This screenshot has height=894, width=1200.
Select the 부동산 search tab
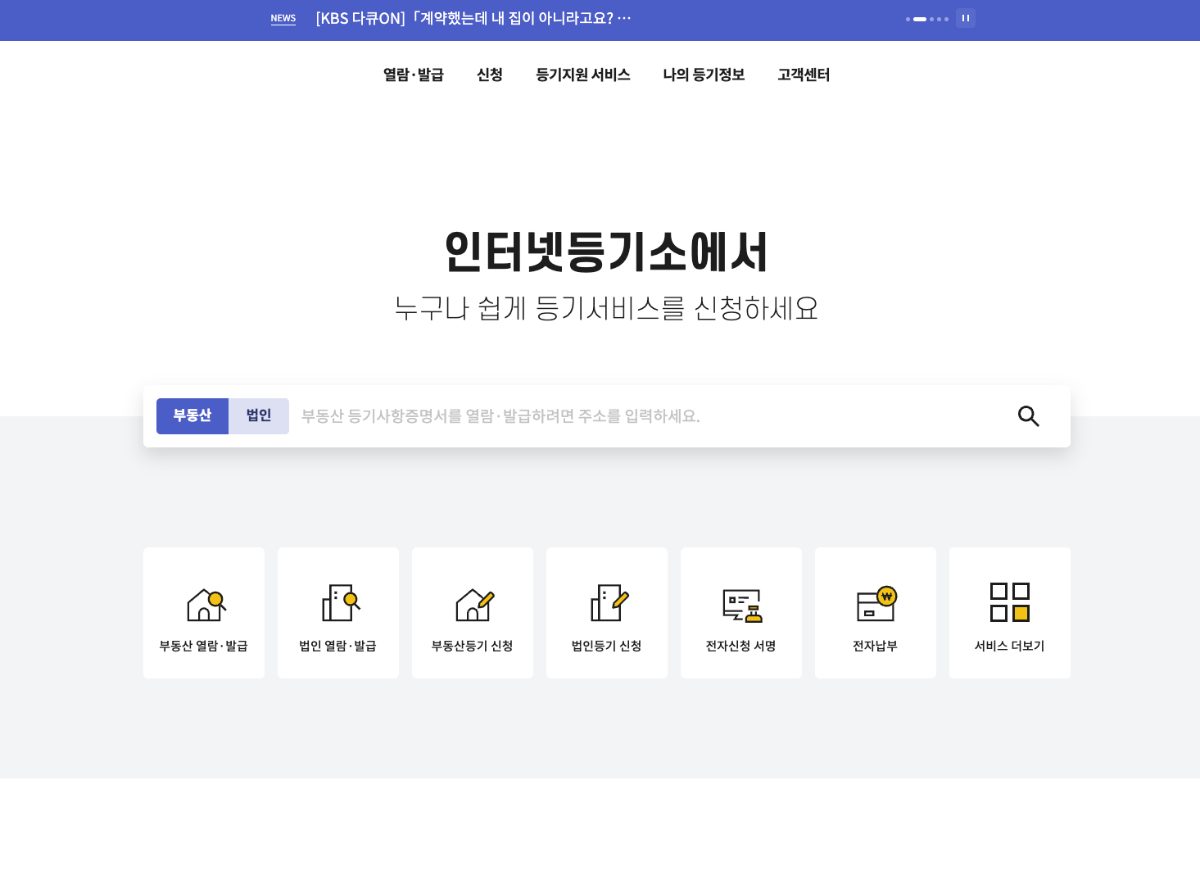point(192,416)
